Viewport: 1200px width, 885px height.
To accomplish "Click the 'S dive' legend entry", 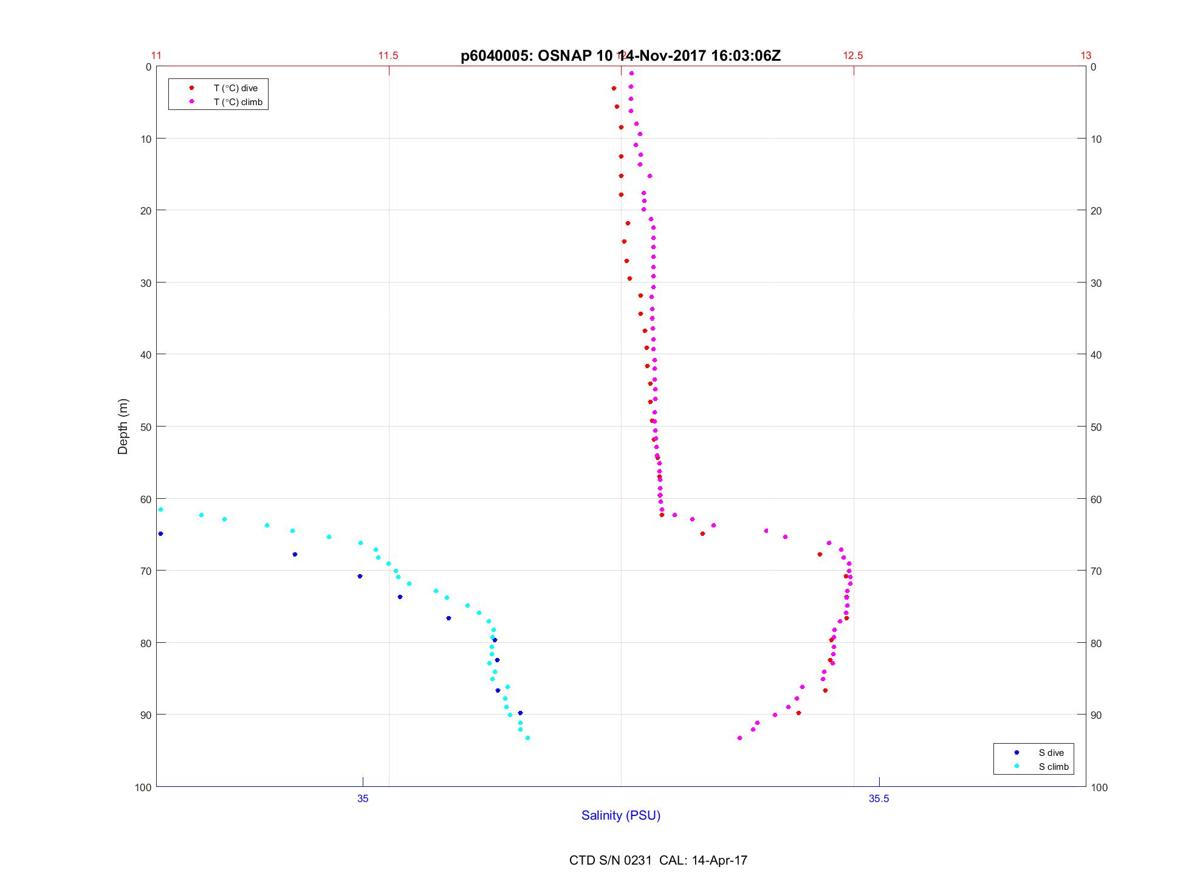I will coord(1052,752).
